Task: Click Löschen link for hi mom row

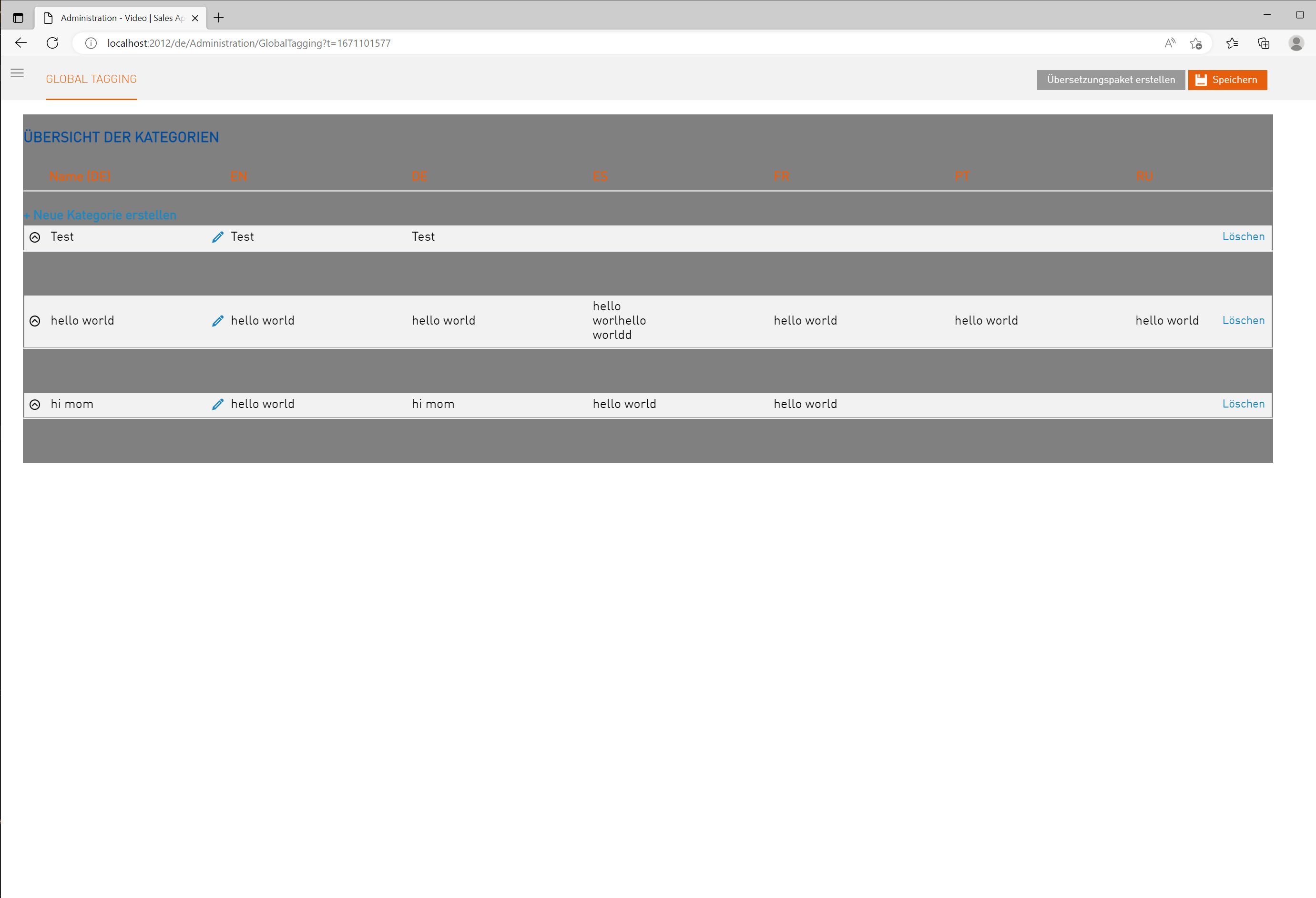Action: point(1243,404)
